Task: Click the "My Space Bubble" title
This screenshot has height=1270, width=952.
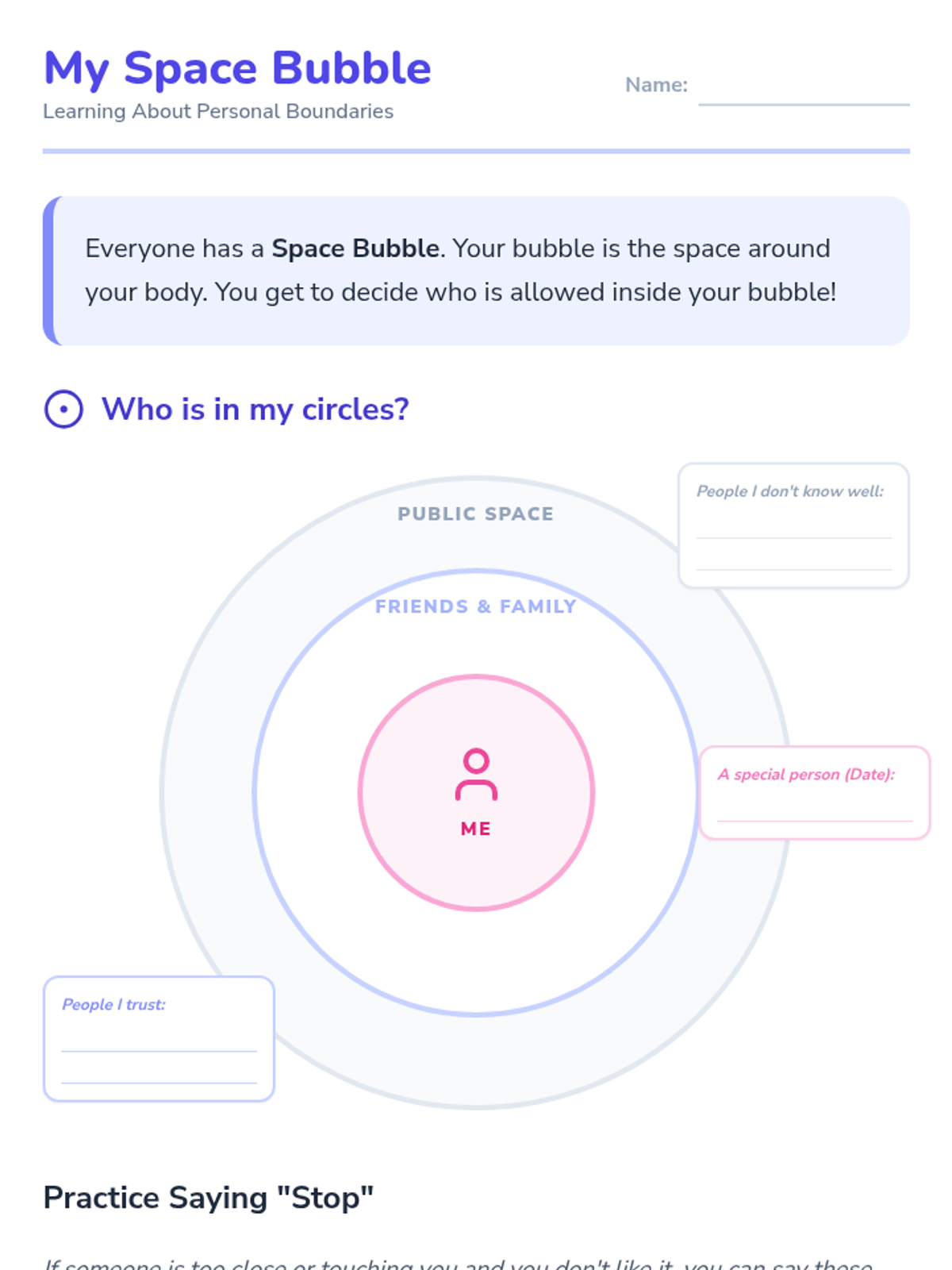Action: [x=237, y=68]
